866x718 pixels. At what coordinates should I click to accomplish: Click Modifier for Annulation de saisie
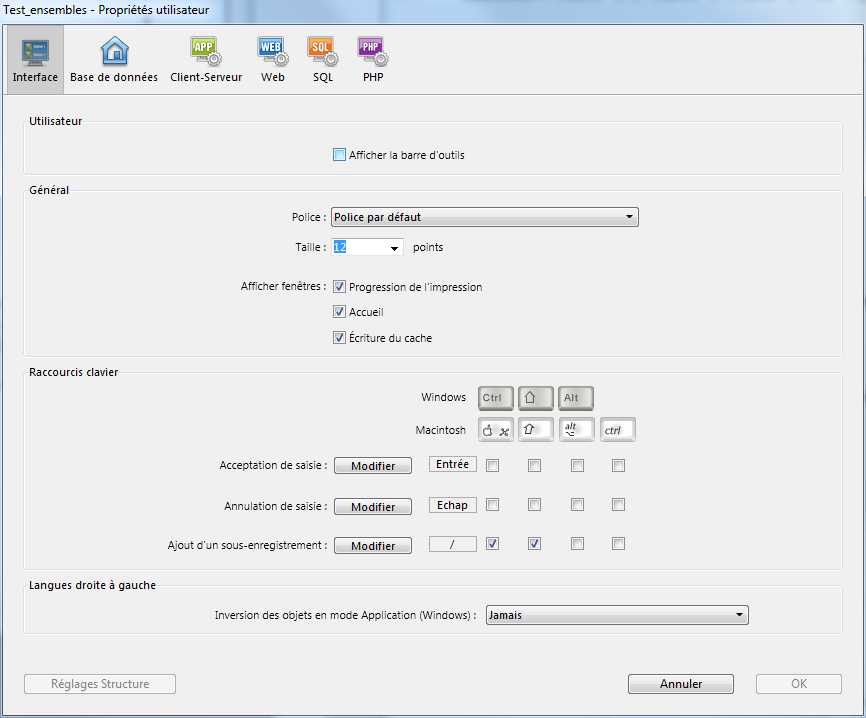(x=372, y=507)
